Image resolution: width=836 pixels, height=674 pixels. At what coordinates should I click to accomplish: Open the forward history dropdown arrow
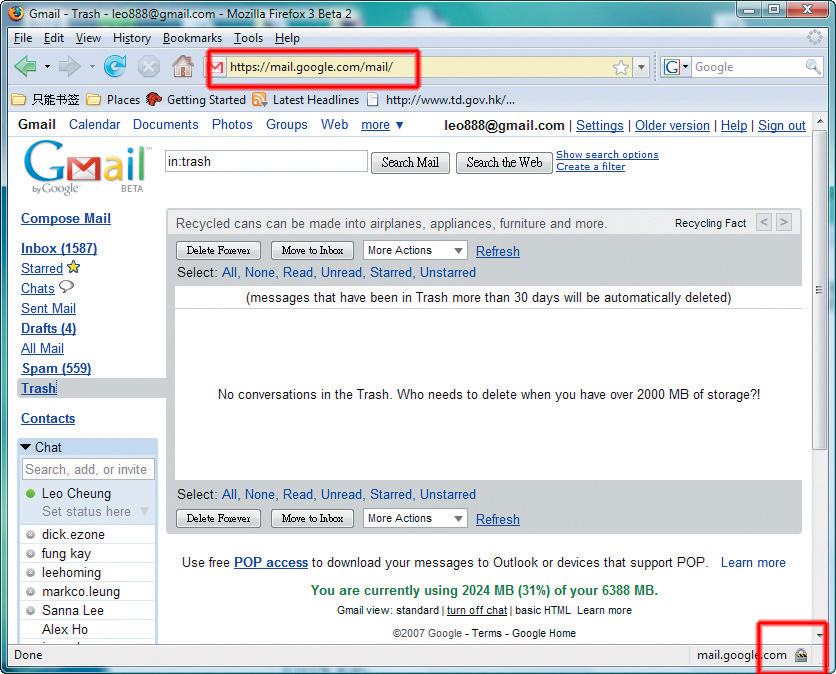pos(92,67)
